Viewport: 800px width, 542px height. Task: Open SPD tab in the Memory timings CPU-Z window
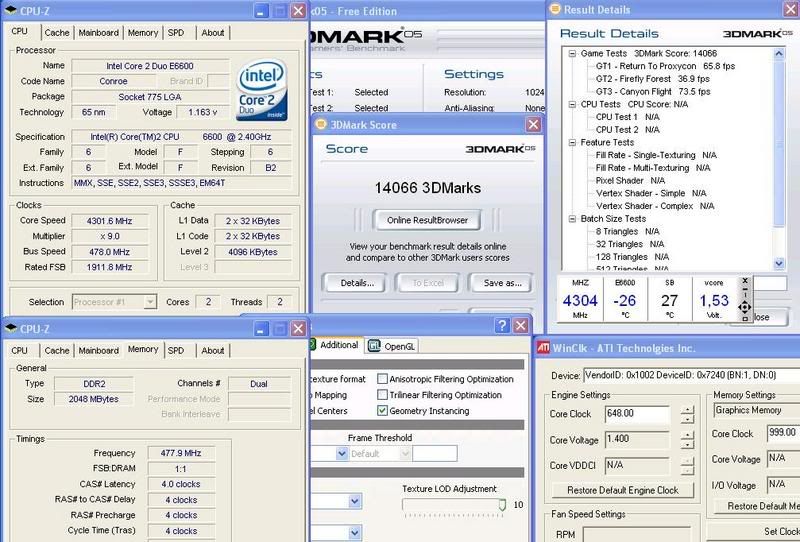[x=176, y=351]
